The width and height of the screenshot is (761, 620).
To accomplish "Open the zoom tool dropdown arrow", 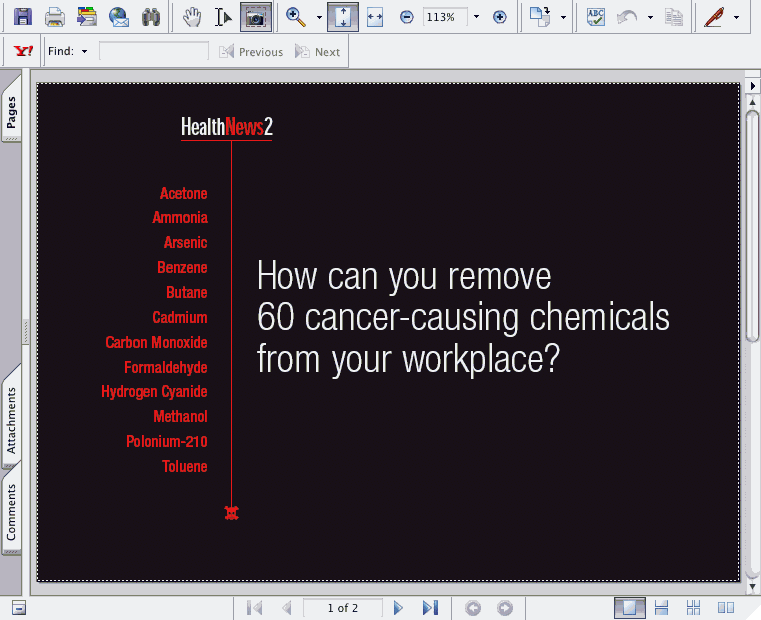I will click(x=319, y=17).
